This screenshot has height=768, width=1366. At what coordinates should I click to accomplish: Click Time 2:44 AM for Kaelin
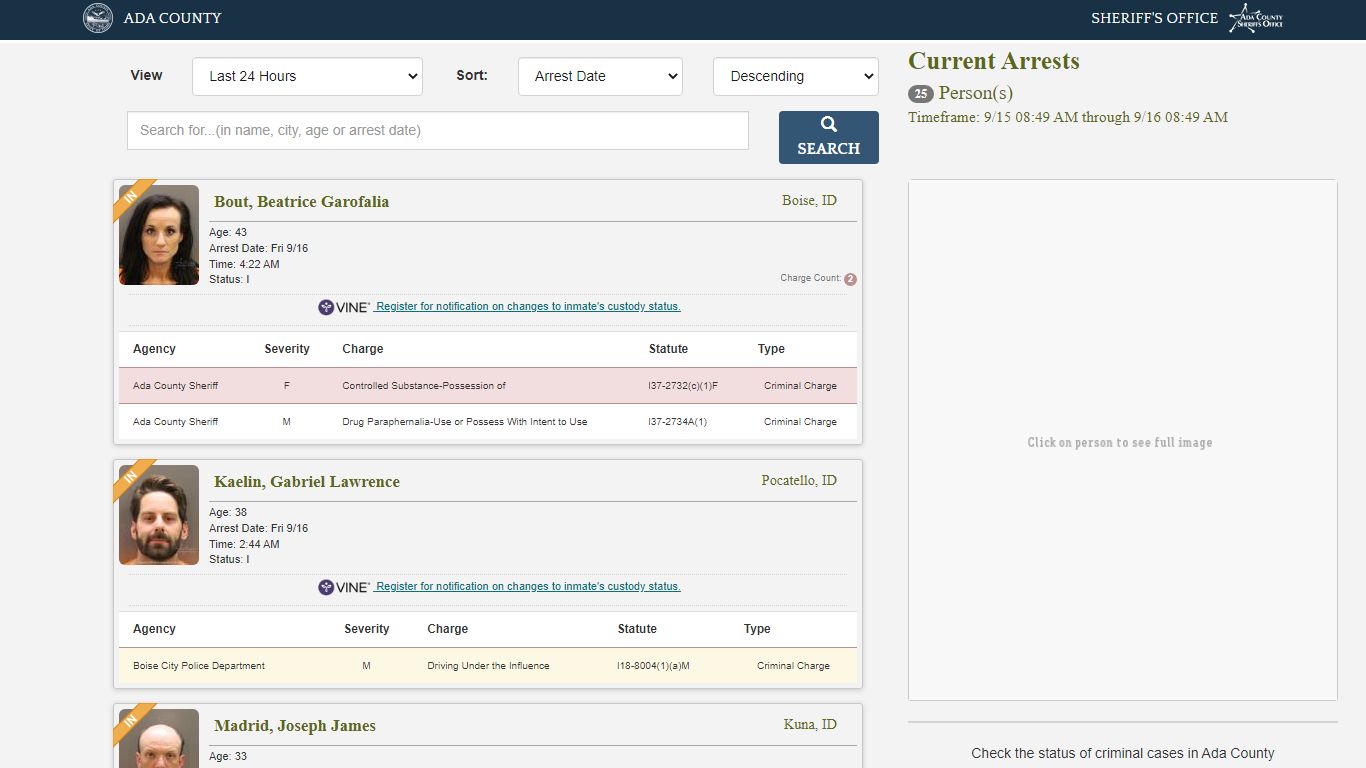pos(244,544)
